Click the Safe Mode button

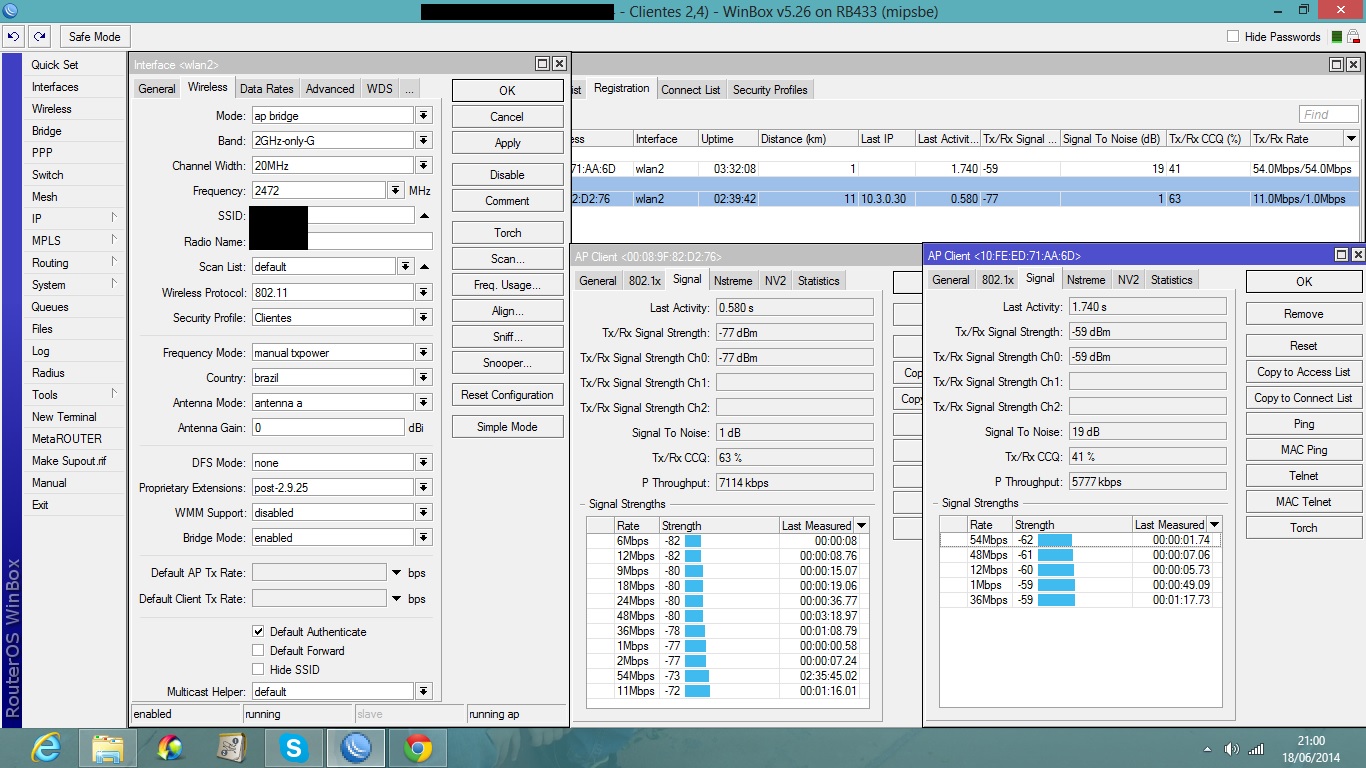pyautogui.click(x=94, y=37)
